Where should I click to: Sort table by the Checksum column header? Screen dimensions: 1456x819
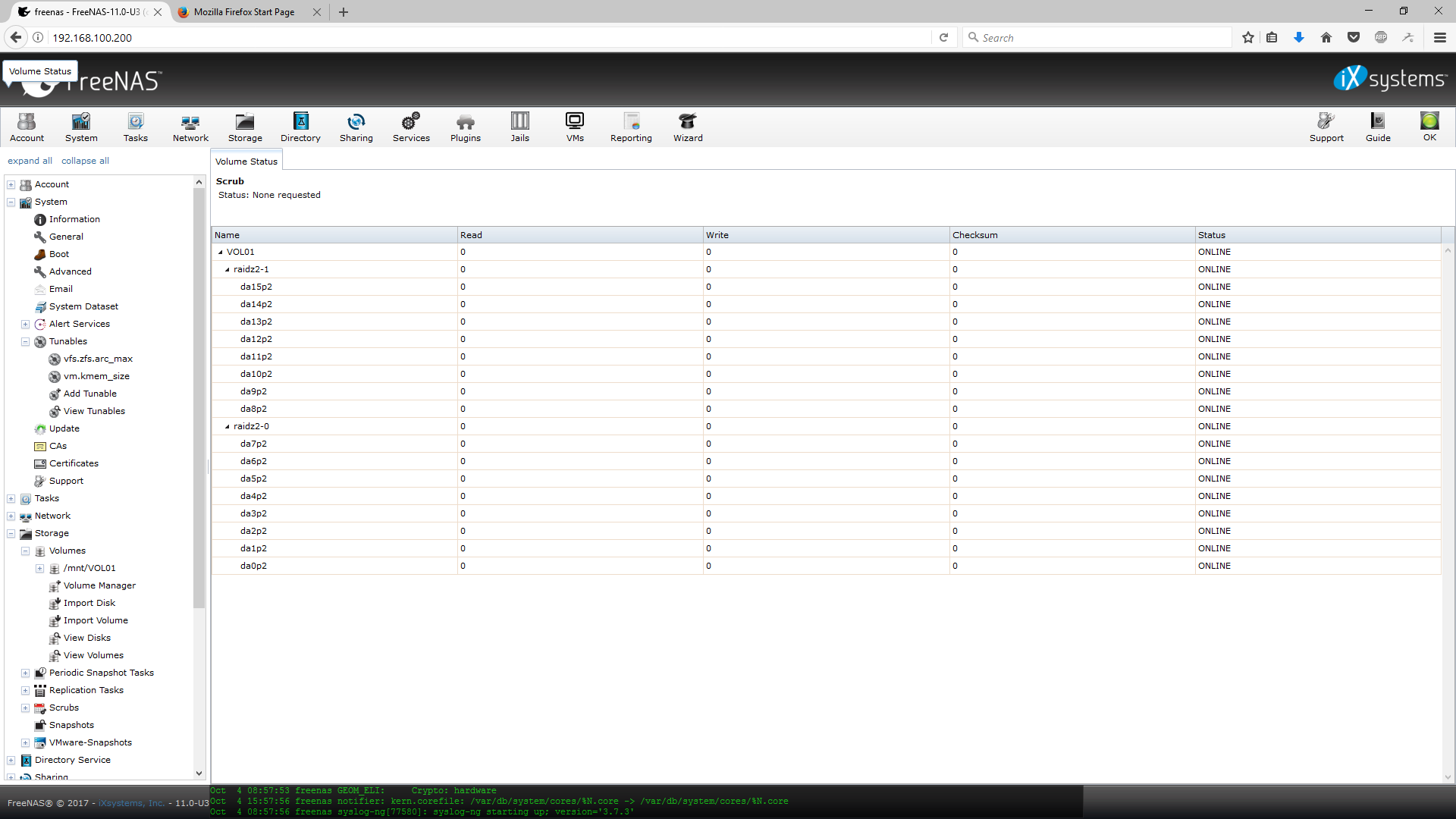click(x=1072, y=235)
